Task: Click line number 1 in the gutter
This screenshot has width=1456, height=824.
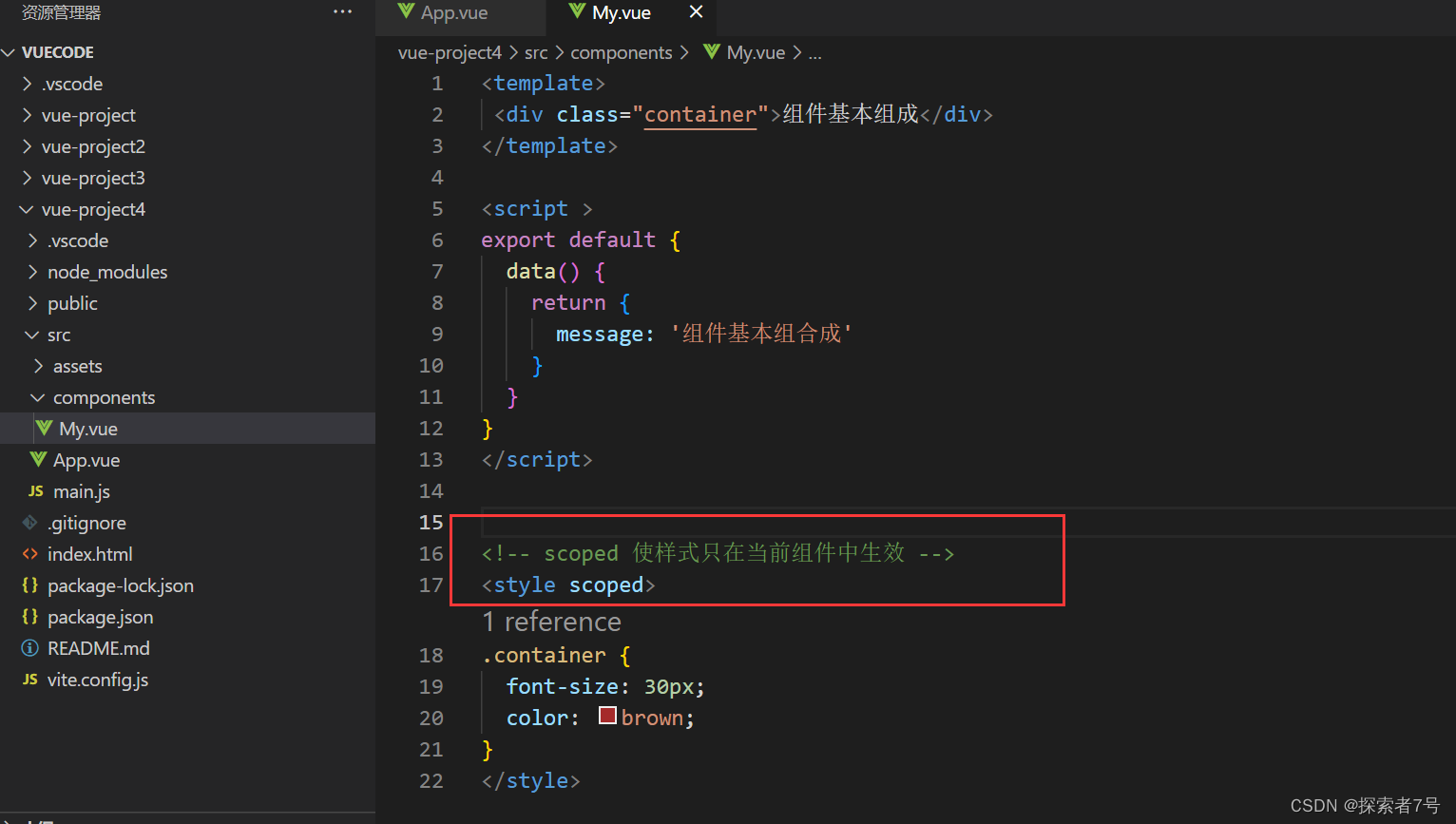Action: pos(437,83)
